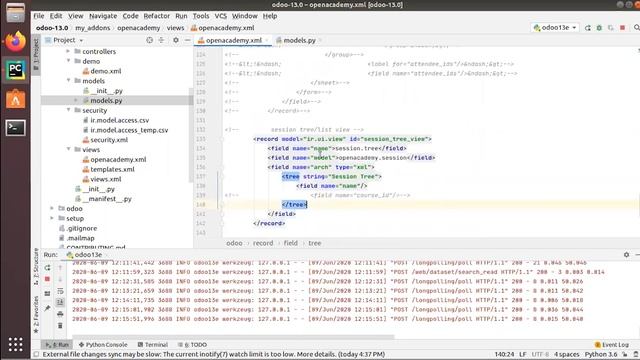Click the Python 3.6 interpreter in status bar
Image resolution: width=640 pixels, height=360 pixels.
(x=601, y=354)
